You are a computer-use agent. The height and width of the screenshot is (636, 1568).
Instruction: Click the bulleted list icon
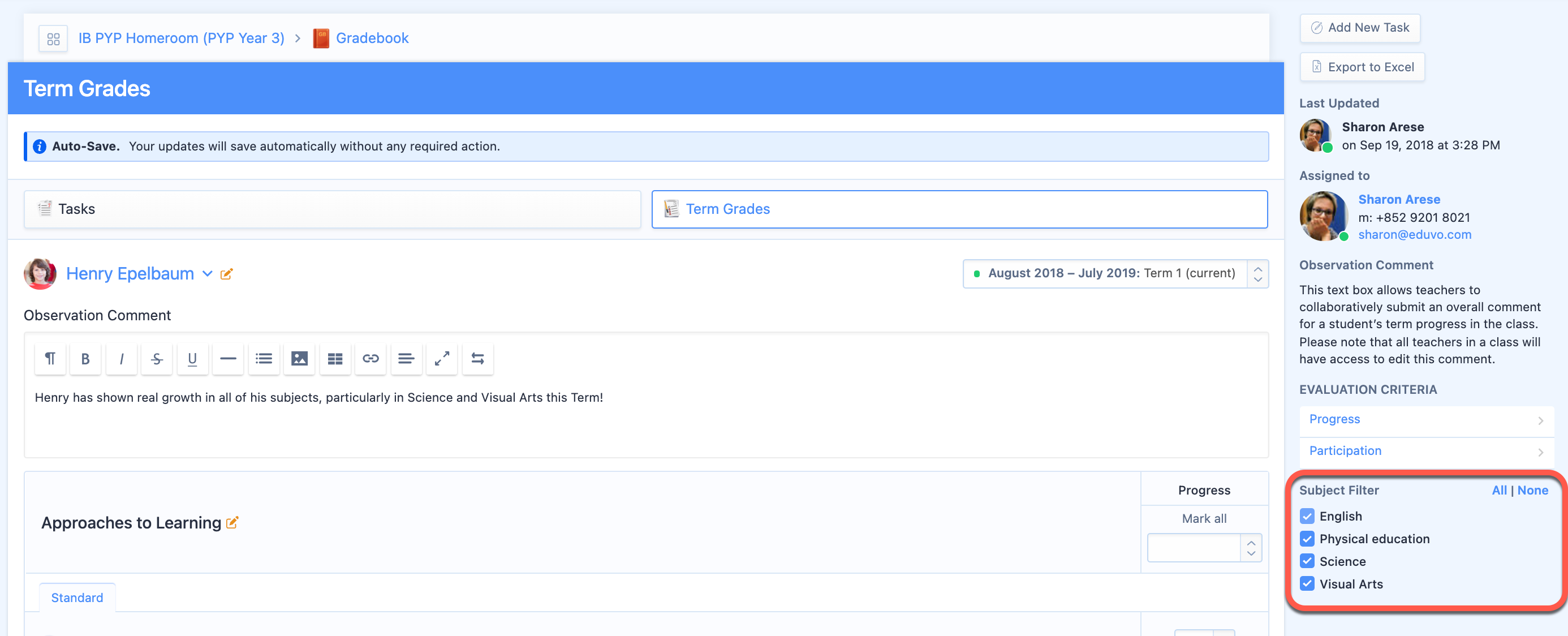pos(264,359)
